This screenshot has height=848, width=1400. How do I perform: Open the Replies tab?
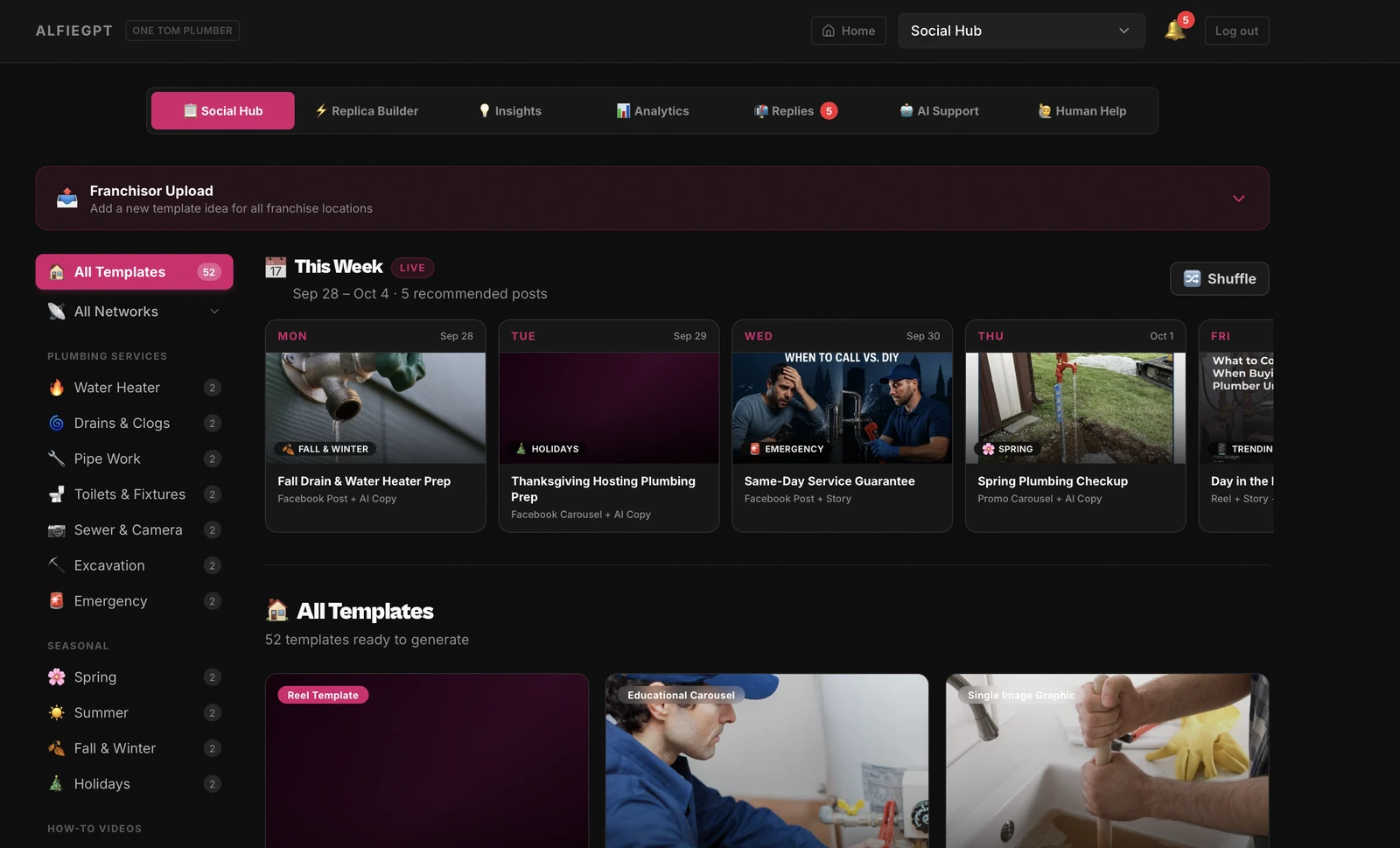pyautogui.click(x=795, y=111)
